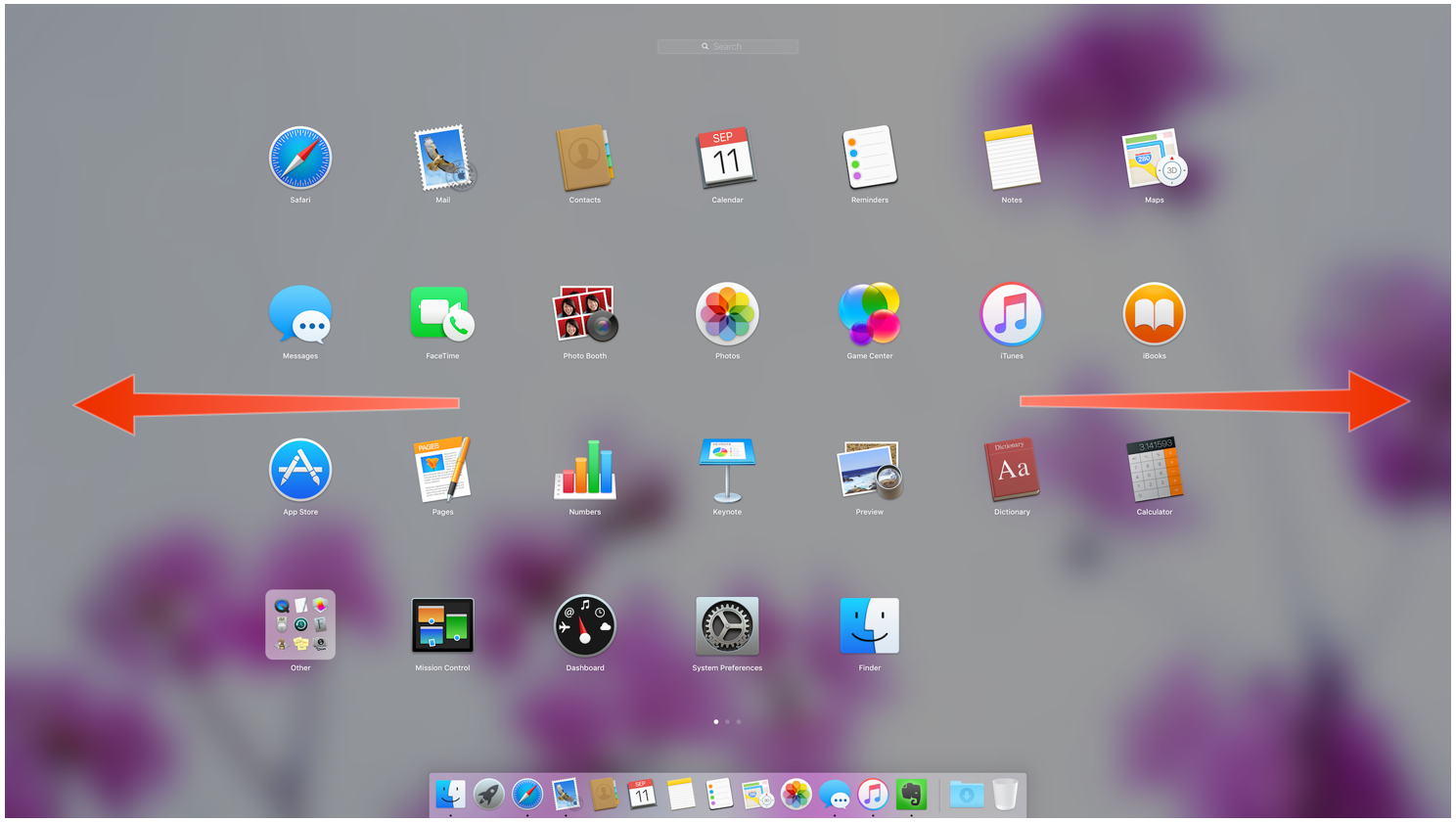The image size is (1456, 822).
Task: Launch the Dashboard app
Action: coord(585,625)
